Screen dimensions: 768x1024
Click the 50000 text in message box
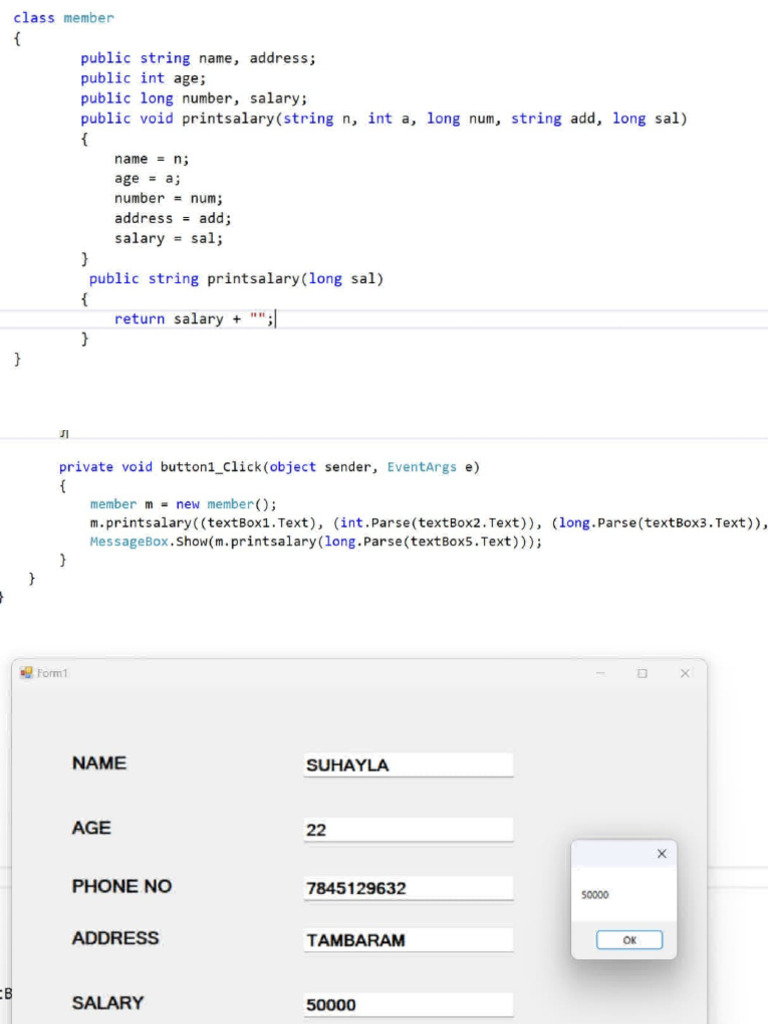coord(595,896)
